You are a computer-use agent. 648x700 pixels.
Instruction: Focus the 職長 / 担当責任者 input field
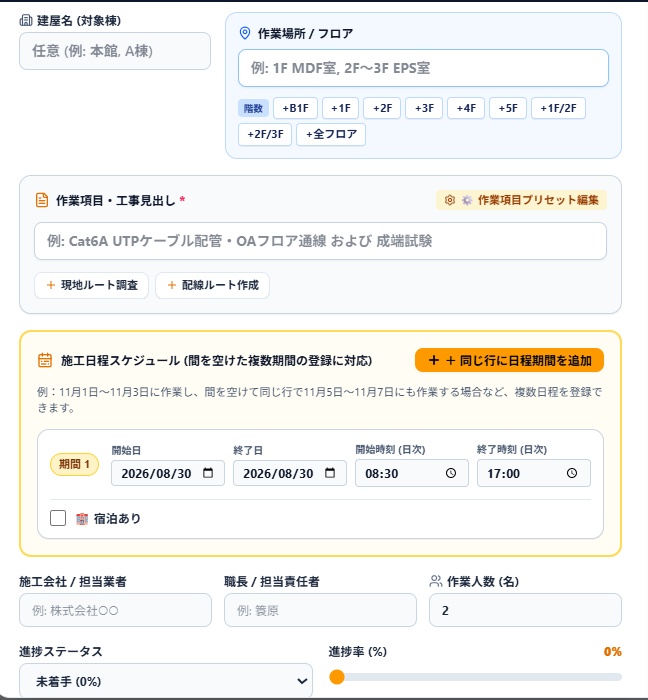(x=320, y=610)
